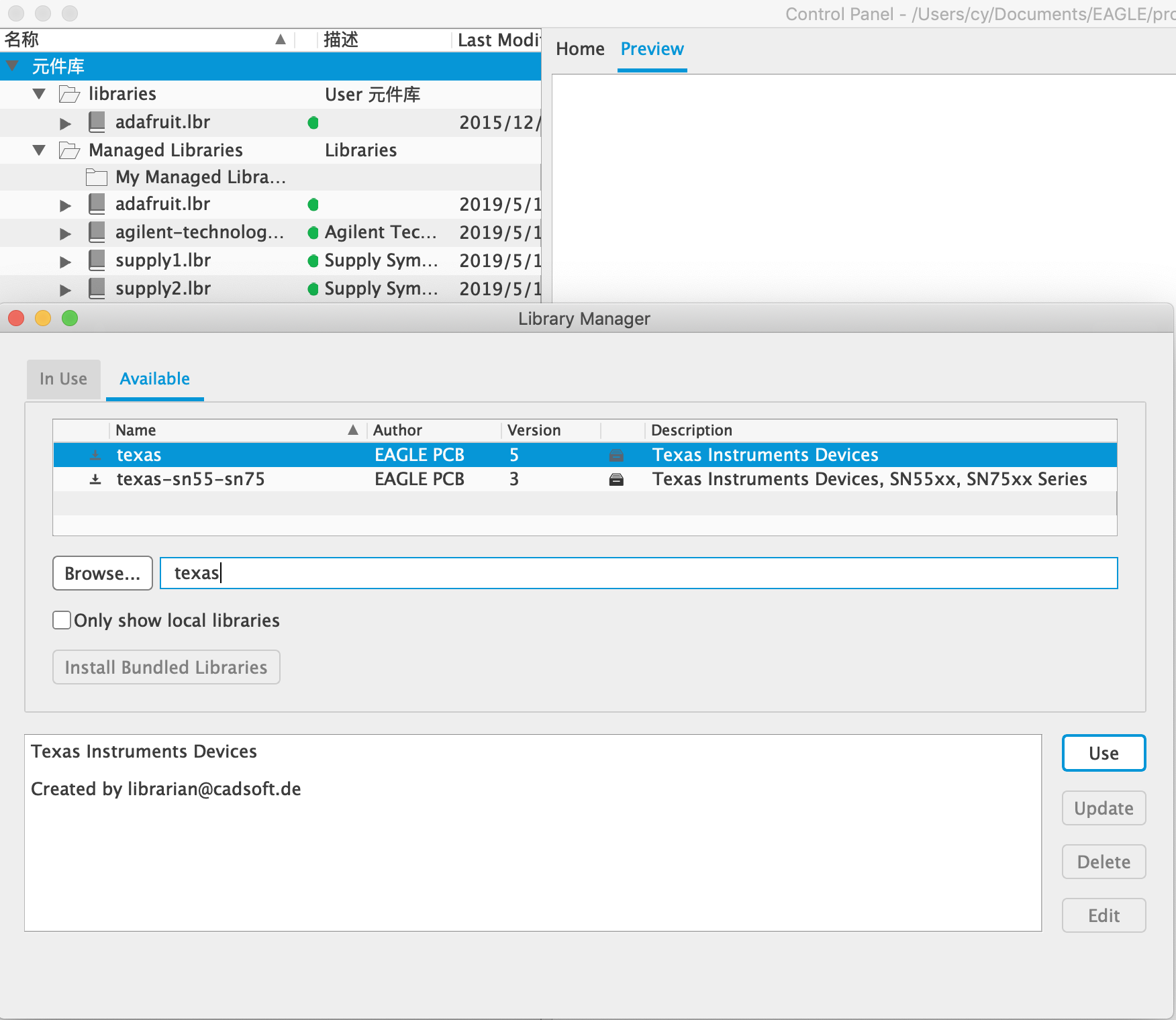This screenshot has height=1020, width=1176.
Task: Expand adafruit.lbr under Managed Libraries
Action: 65,205
